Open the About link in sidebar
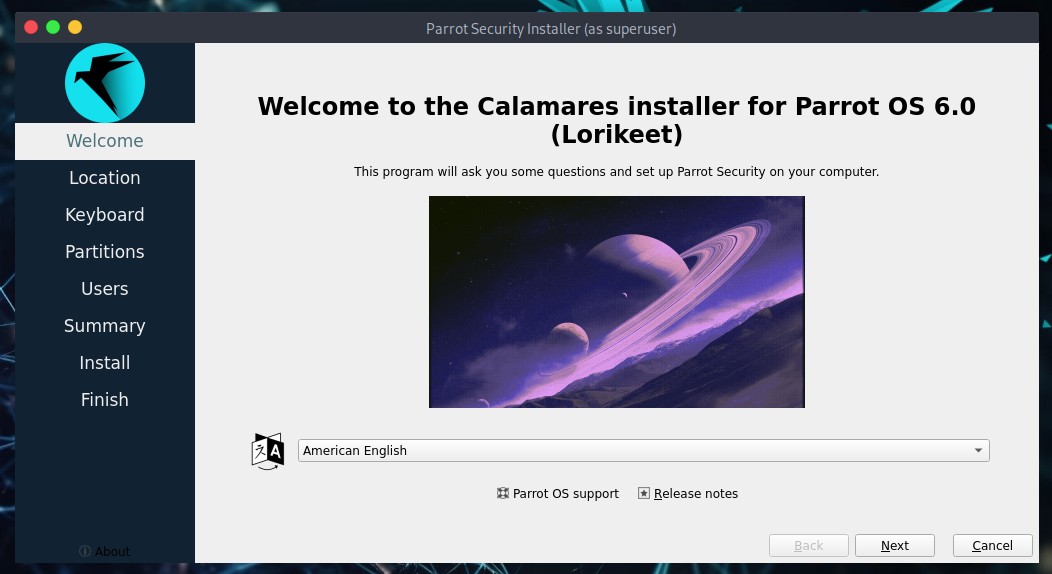1052x574 pixels. click(x=105, y=551)
